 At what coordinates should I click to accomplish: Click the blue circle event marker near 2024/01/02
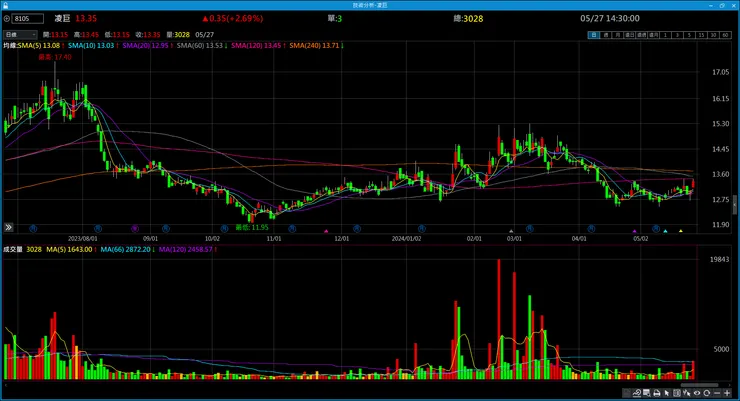[x=421, y=228]
